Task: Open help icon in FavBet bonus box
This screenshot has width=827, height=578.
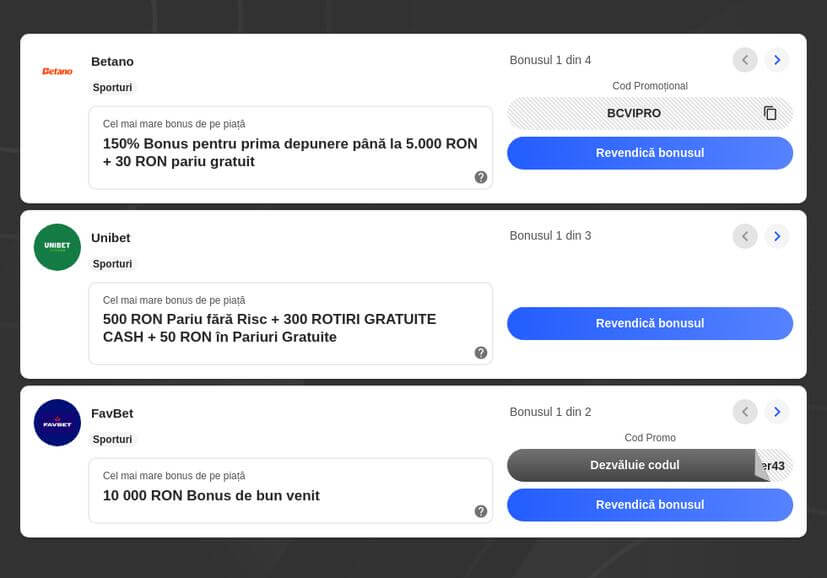Action: pyautogui.click(x=481, y=511)
